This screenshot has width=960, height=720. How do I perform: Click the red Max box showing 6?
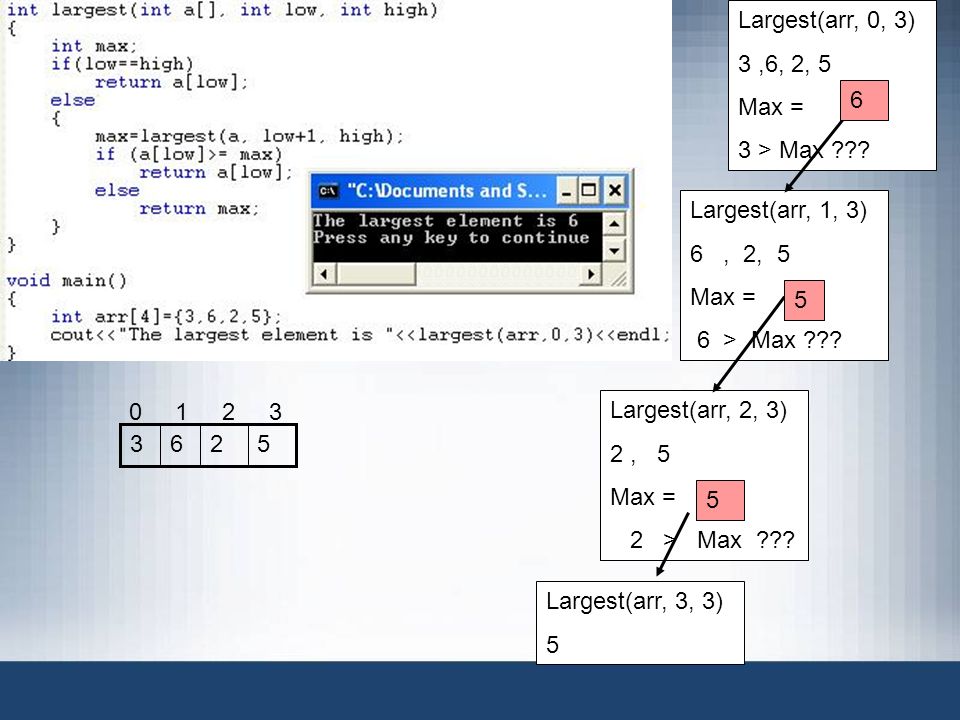coord(864,100)
